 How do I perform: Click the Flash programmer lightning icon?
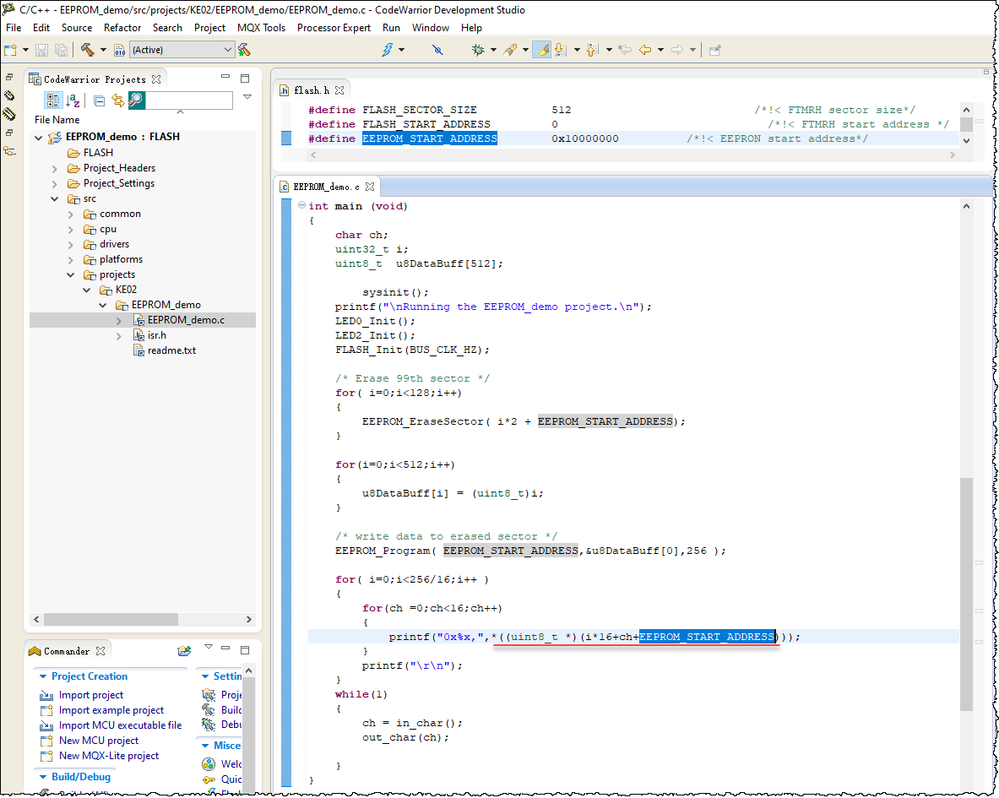388,49
